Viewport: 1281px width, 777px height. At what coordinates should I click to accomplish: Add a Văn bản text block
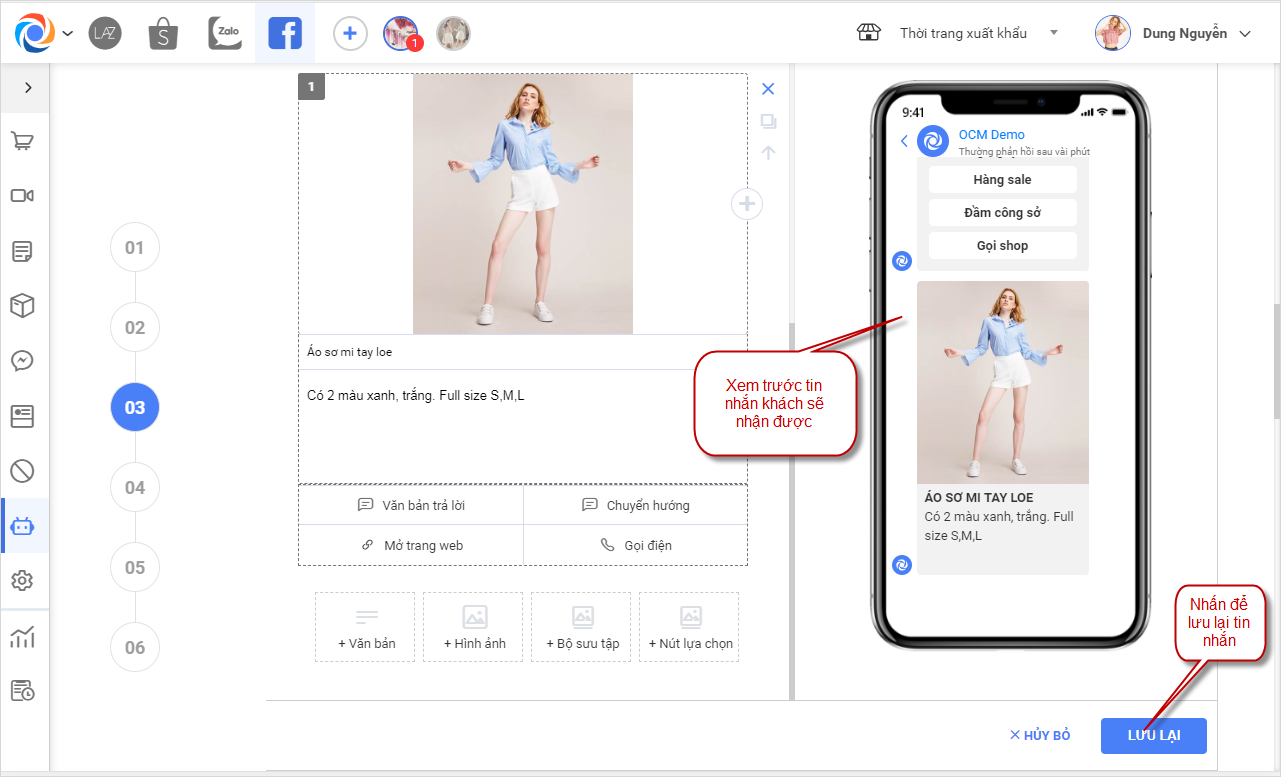click(x=365, y=627)
